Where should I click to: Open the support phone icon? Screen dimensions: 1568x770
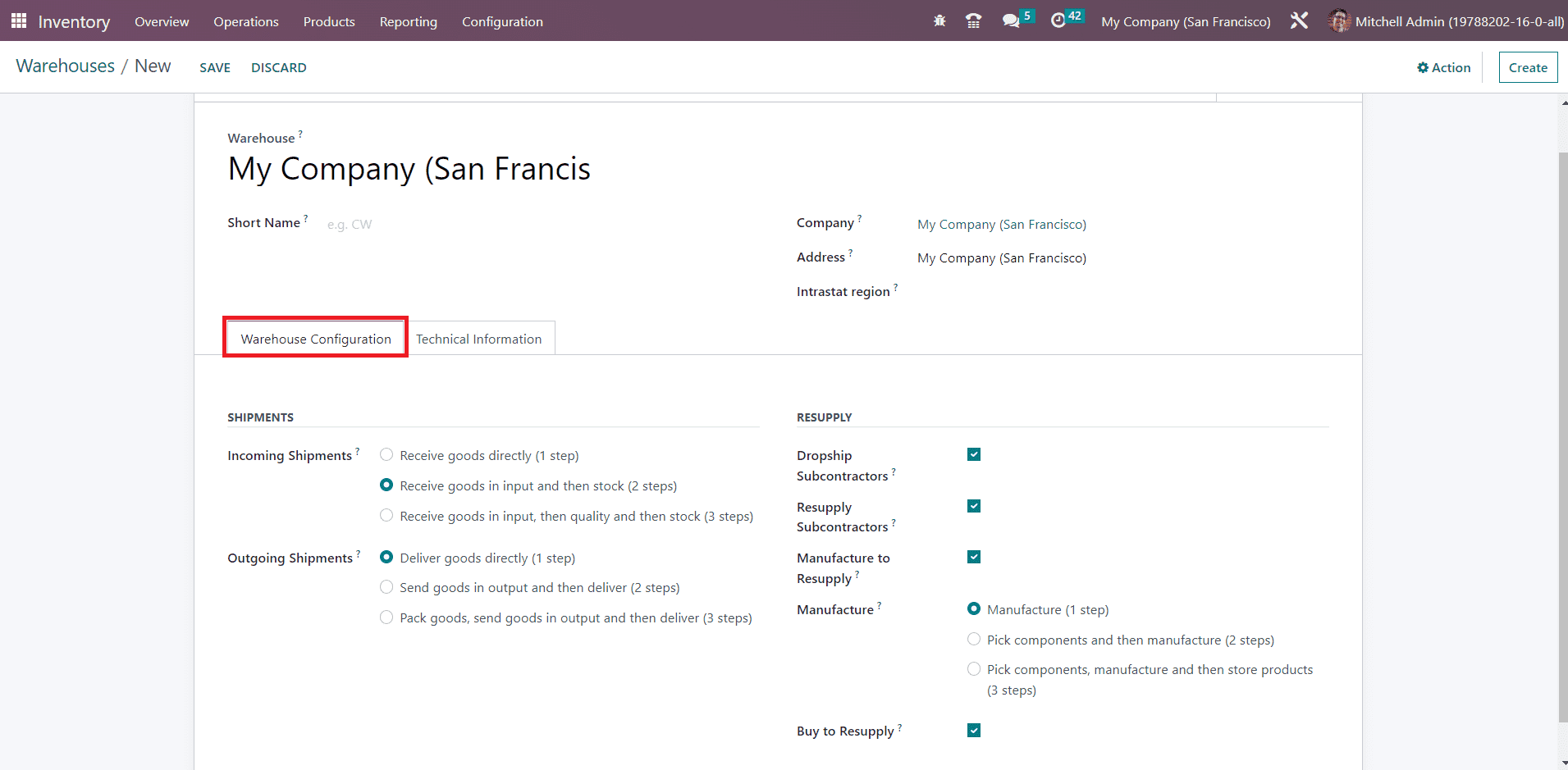(973, 21)
